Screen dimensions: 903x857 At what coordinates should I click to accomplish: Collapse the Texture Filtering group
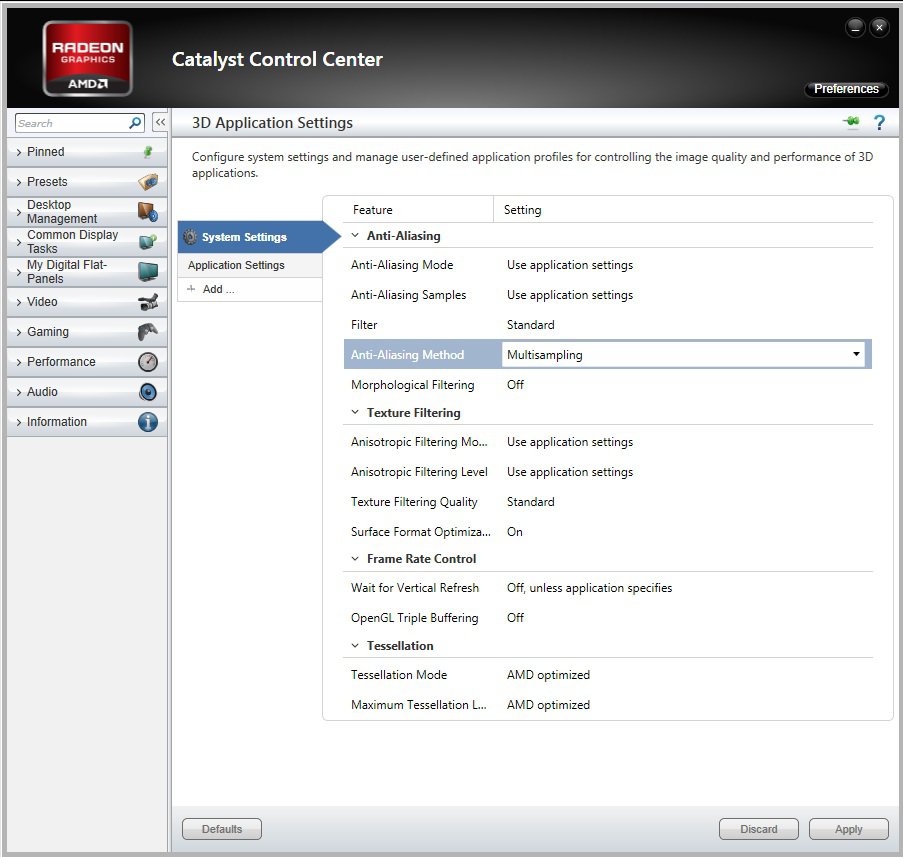tap(355, 412)
